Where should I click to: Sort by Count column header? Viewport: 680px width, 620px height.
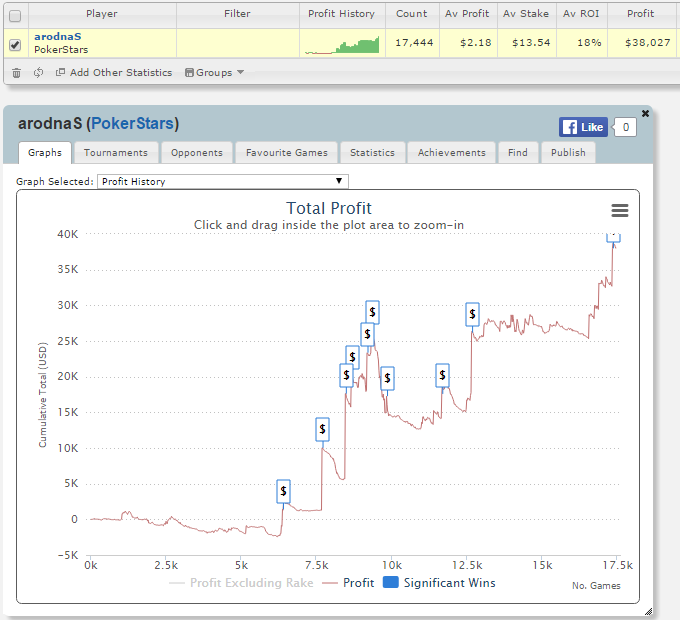412,14
